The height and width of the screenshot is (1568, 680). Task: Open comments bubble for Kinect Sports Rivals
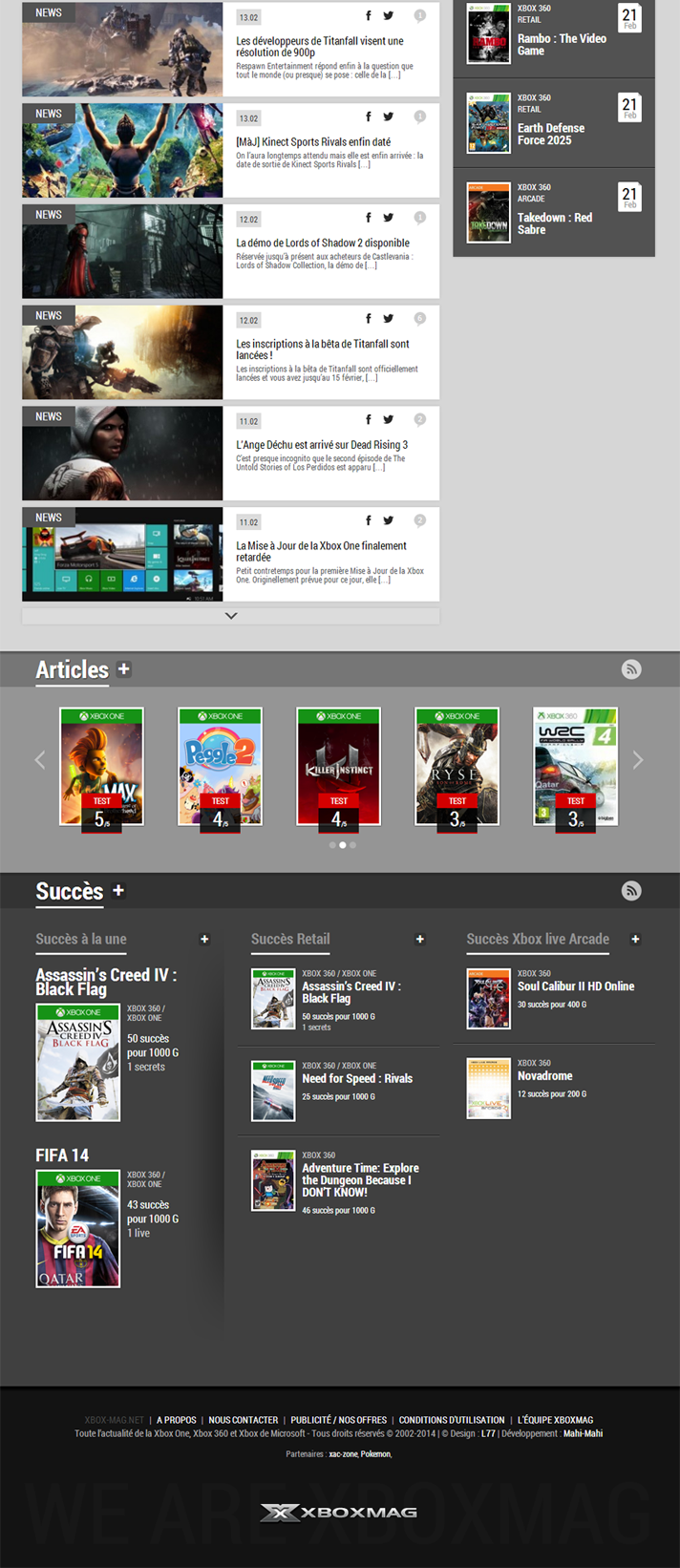419,117
